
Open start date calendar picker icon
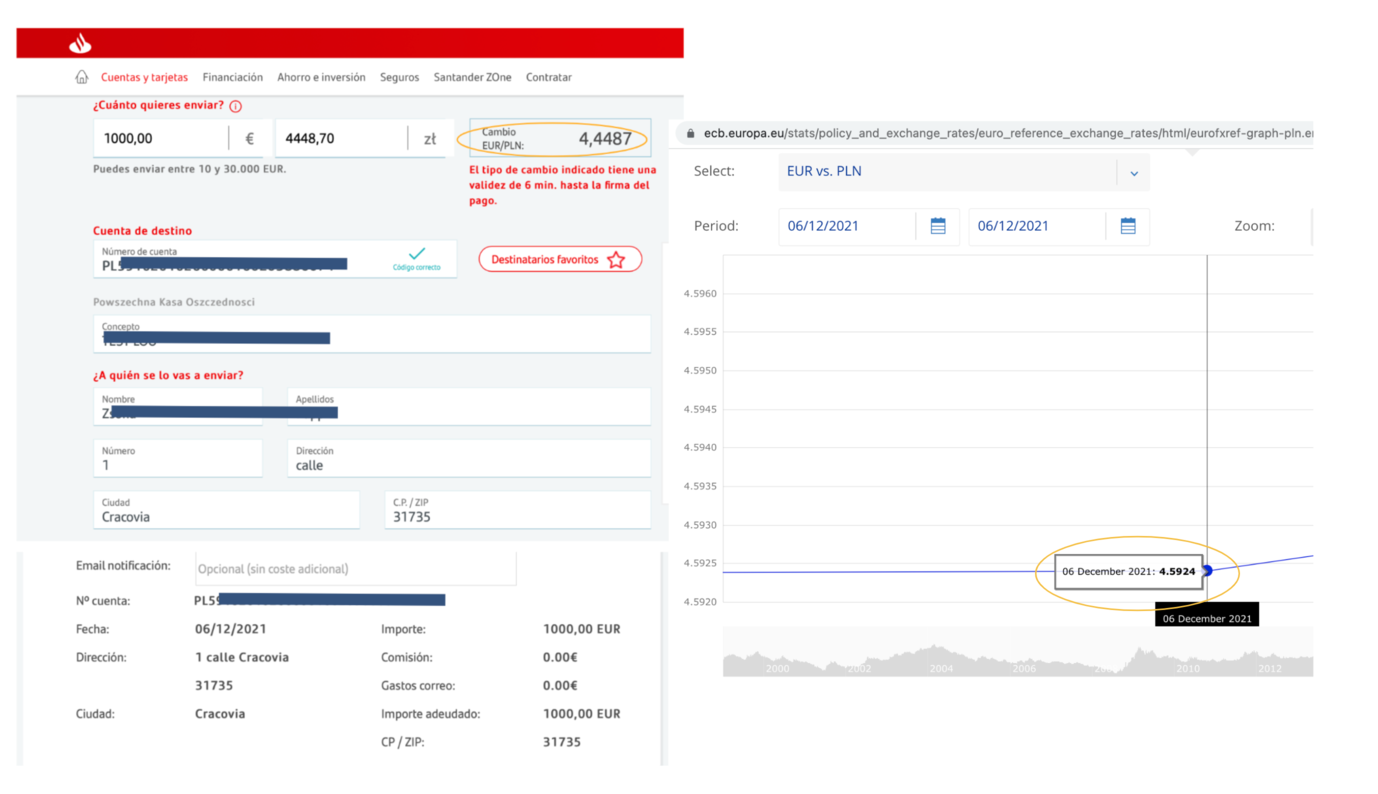pyautogui.click(x=938, y=226)
